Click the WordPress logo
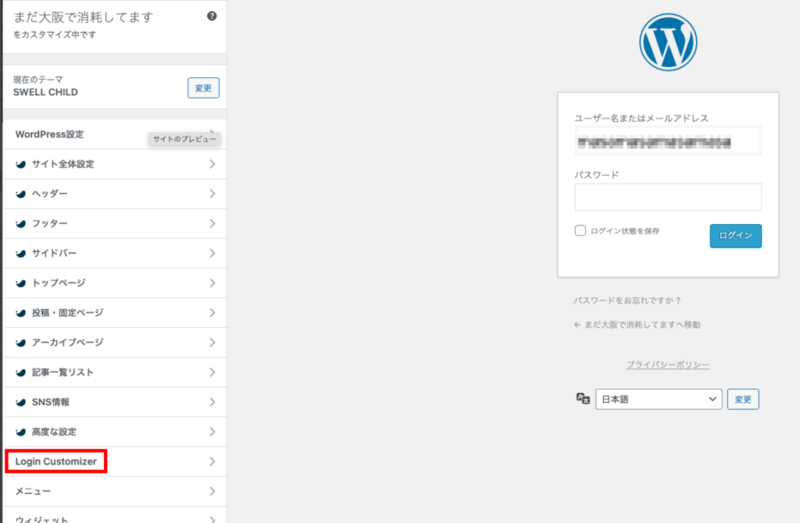This screenshot has width=800, height=523. point(668,42)
